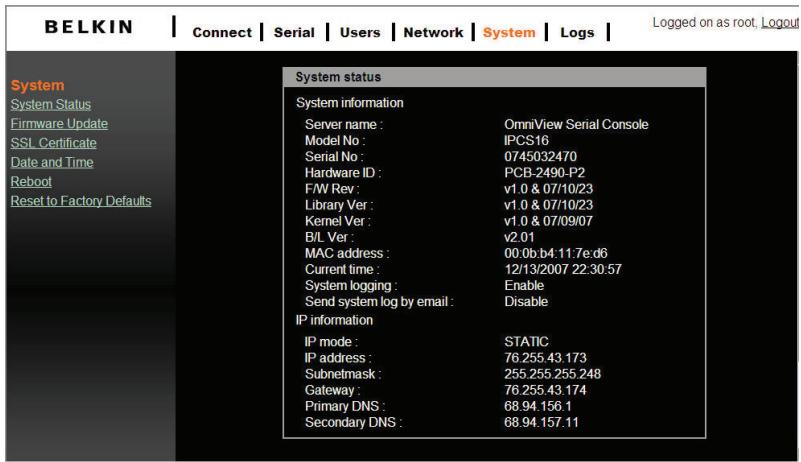Click the System information heading
Screen dimensions: 801x462
pos(349,103)
